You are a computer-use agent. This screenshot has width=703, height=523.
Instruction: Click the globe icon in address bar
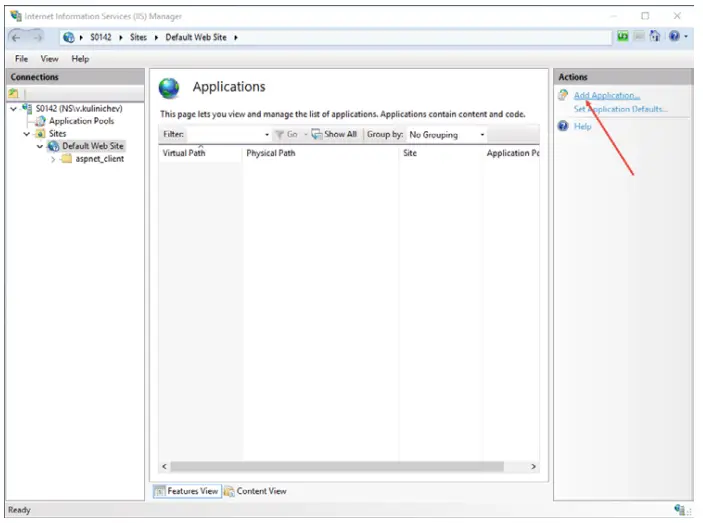tap(69, 37)
